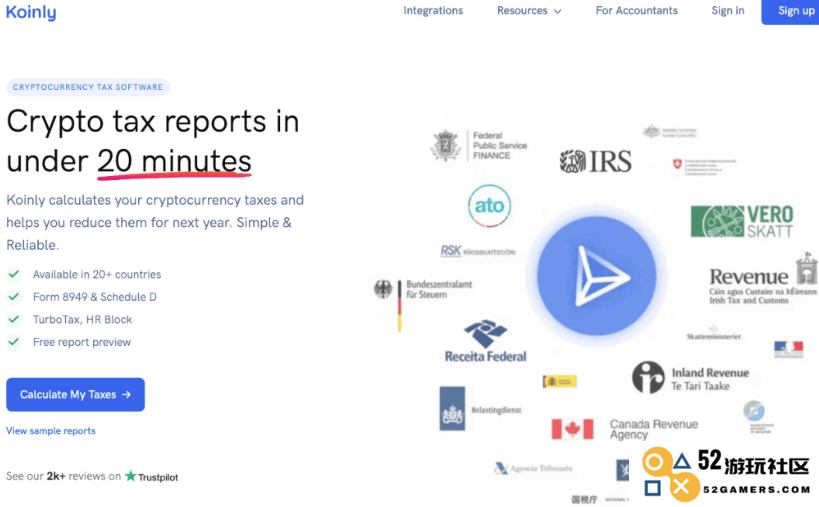Viewport: 819px width, 507px height.
Task: Click the Inland Revenue Te Tari Taake logo
Action: point(691,377)
